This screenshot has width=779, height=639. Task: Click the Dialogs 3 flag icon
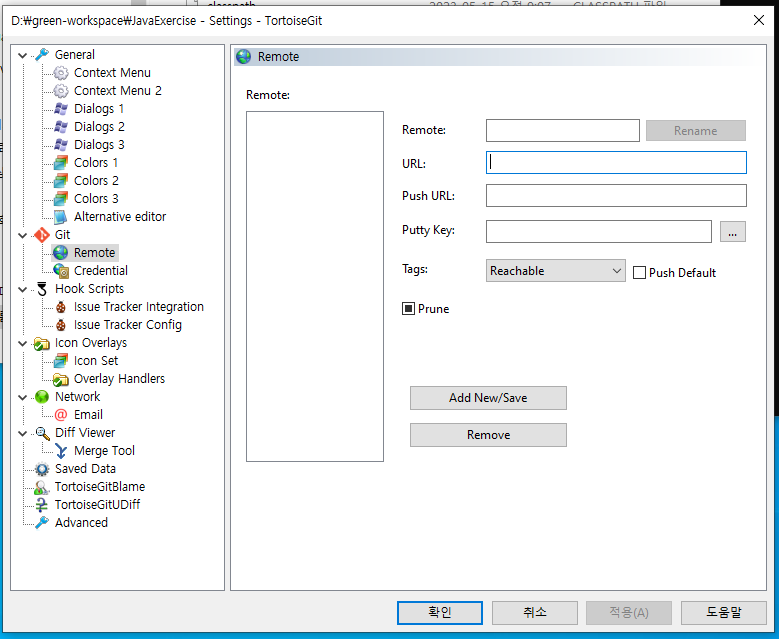point(61,145)
